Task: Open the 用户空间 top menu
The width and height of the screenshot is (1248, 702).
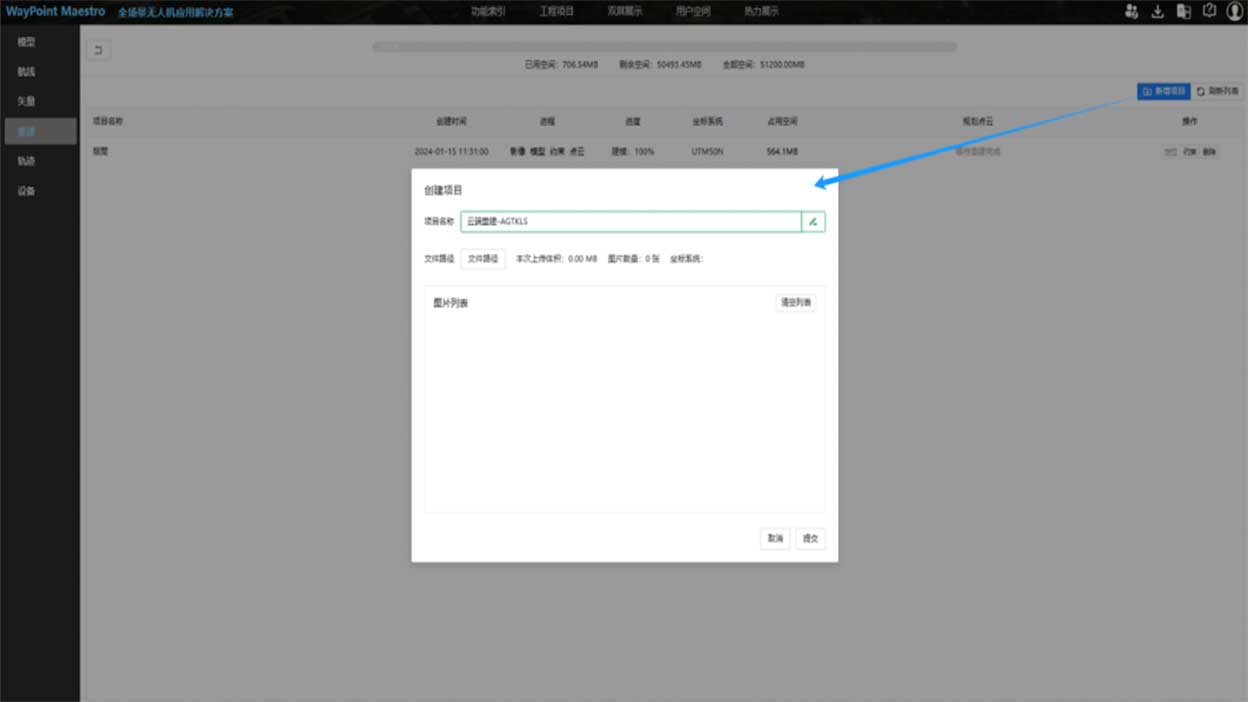Action: [x=693, y=12]
